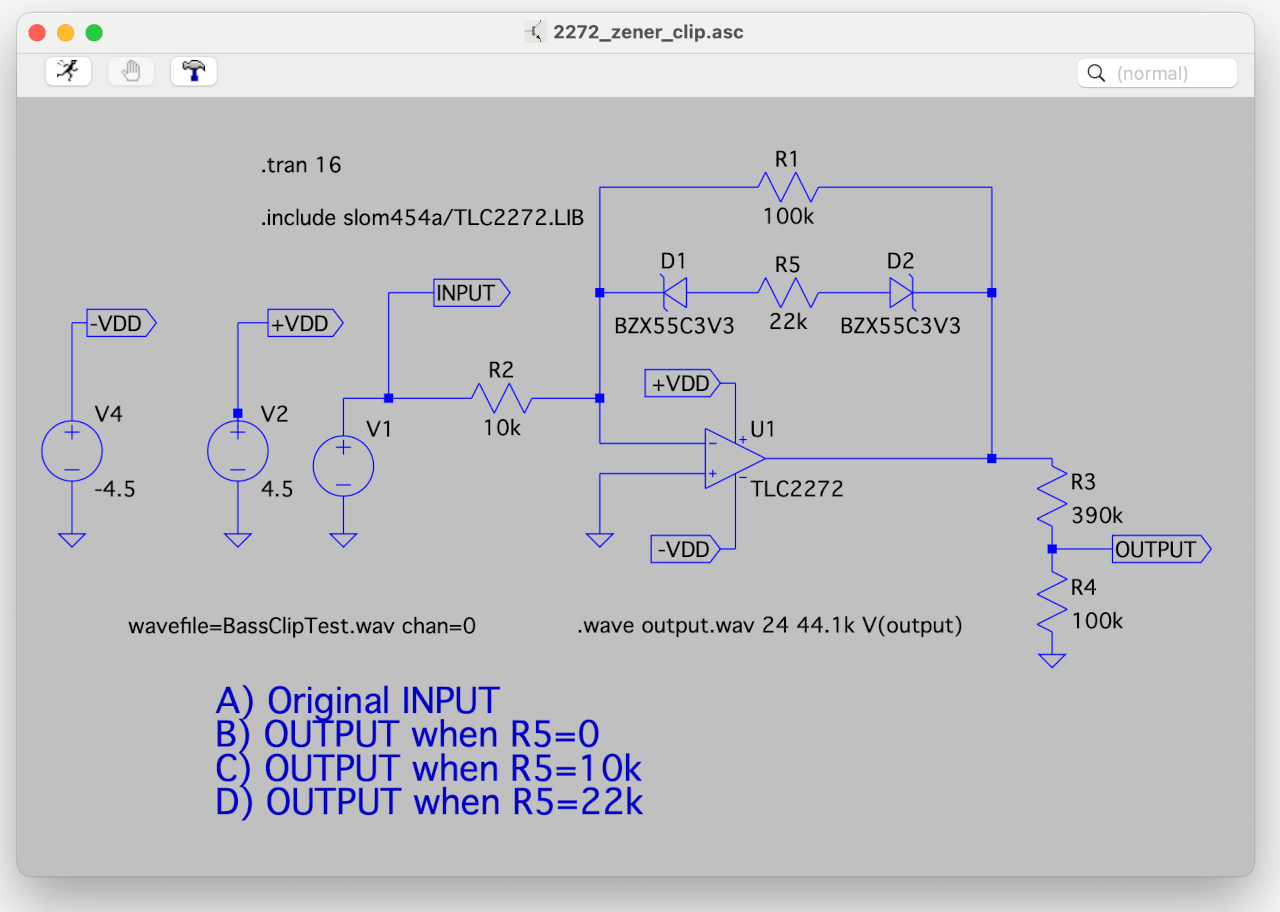Viewport: 1280px width, 912px height.
Task: Click R3 value 390k
Action: pyautogui.click(x=1097, y=516)
